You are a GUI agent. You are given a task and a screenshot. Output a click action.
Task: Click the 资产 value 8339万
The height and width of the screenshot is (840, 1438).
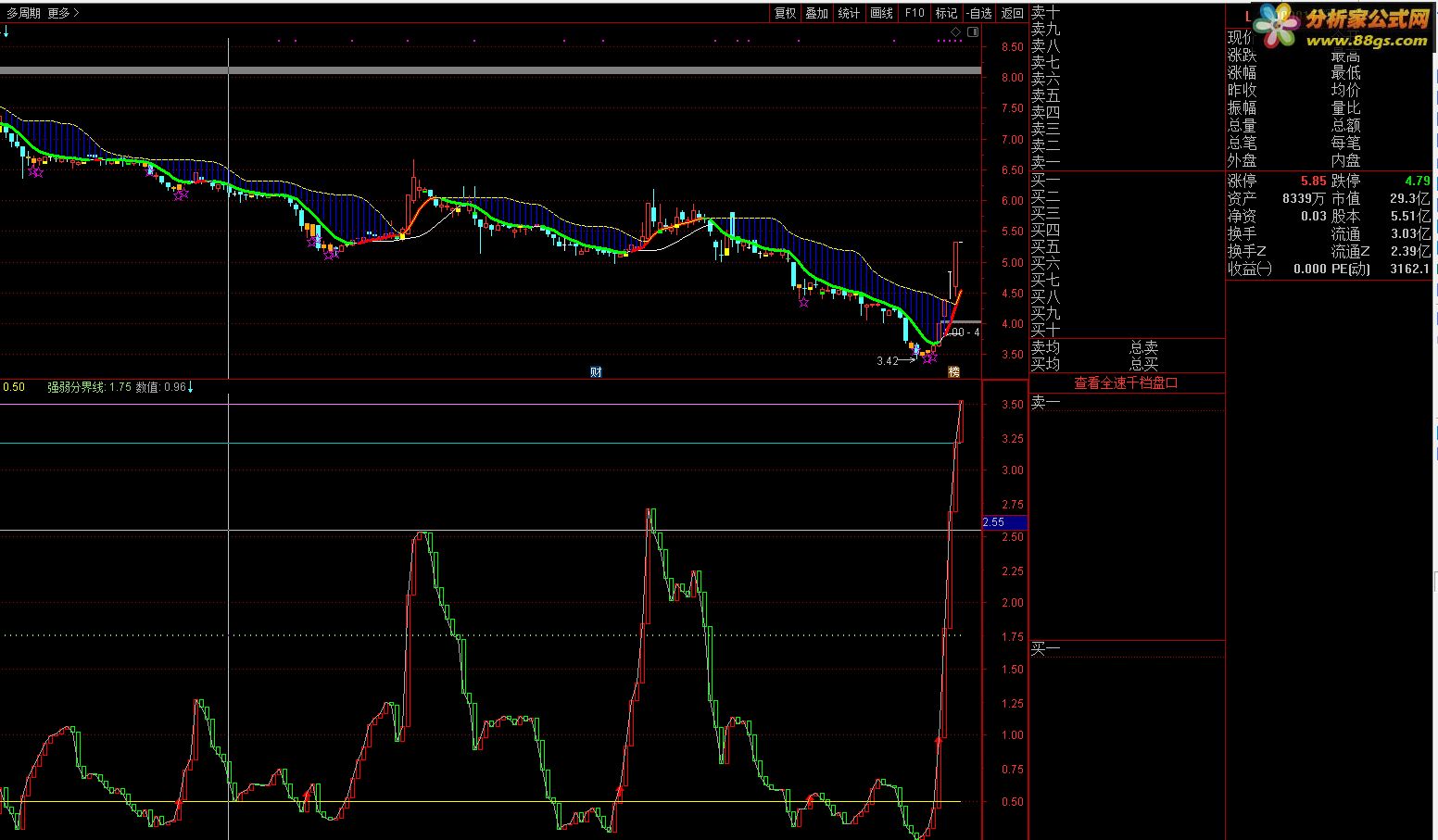(1305, 199)
